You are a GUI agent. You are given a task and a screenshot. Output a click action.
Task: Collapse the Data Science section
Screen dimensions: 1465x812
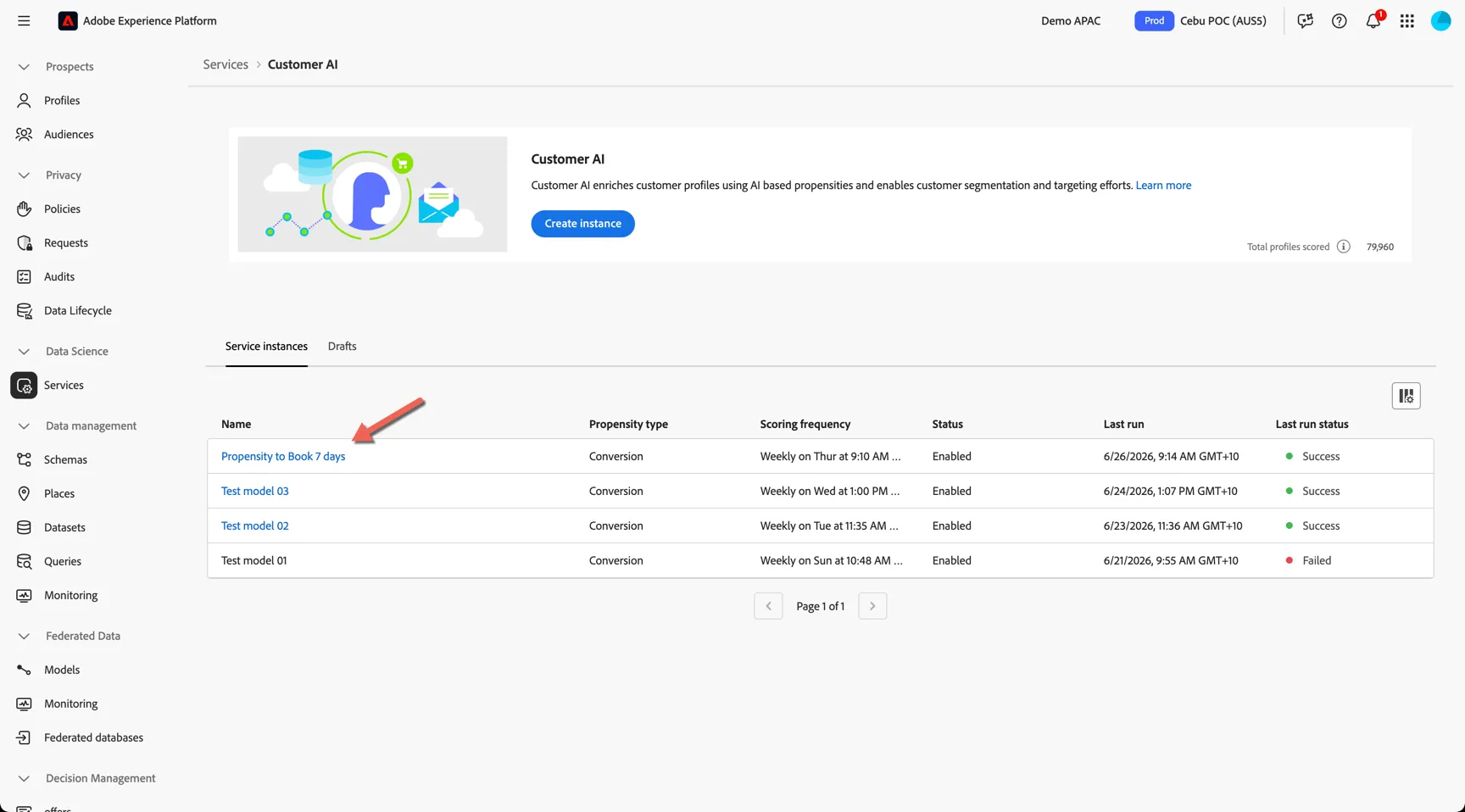(24, 352)
